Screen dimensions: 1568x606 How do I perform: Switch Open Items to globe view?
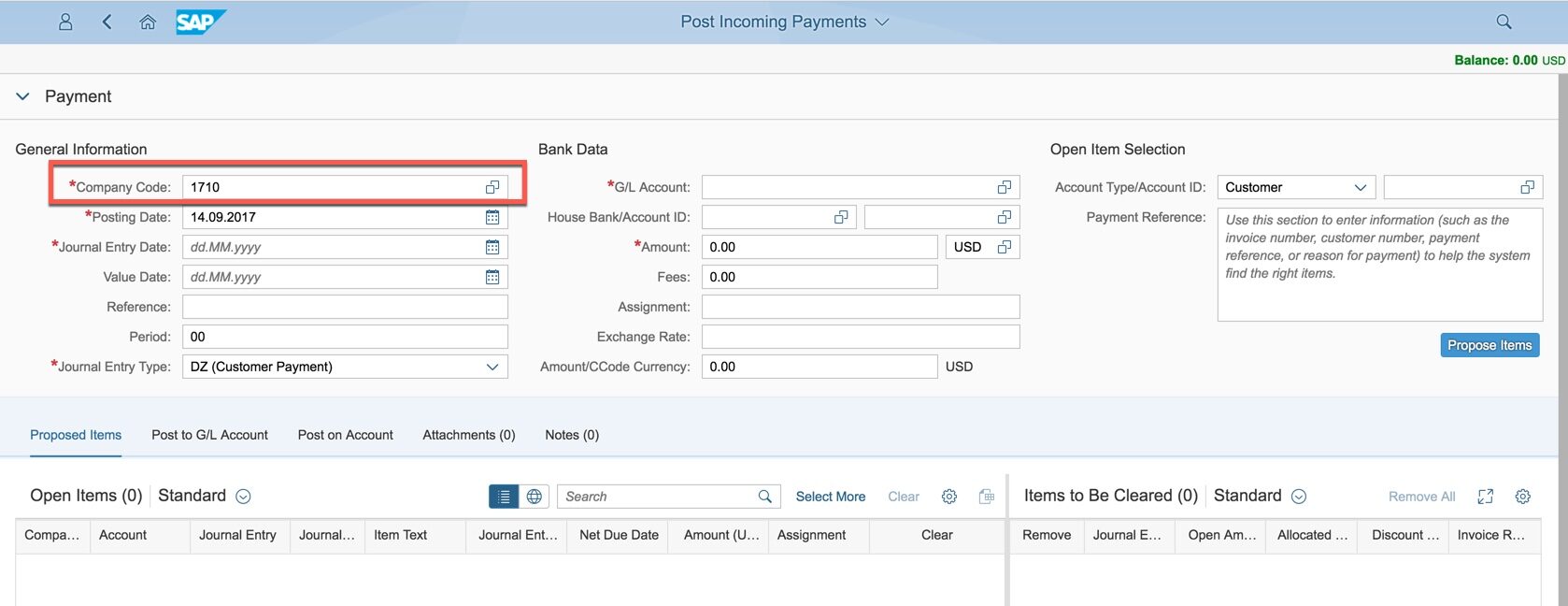535,497
